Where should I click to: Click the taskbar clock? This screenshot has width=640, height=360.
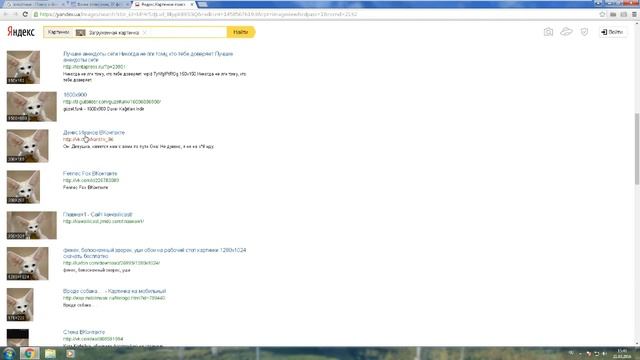click(622, 353)
